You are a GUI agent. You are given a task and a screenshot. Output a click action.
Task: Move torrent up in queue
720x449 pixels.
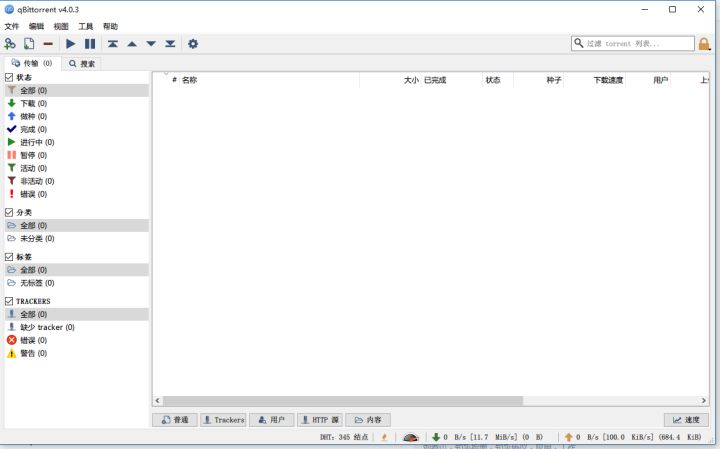[x=132, y=44]
